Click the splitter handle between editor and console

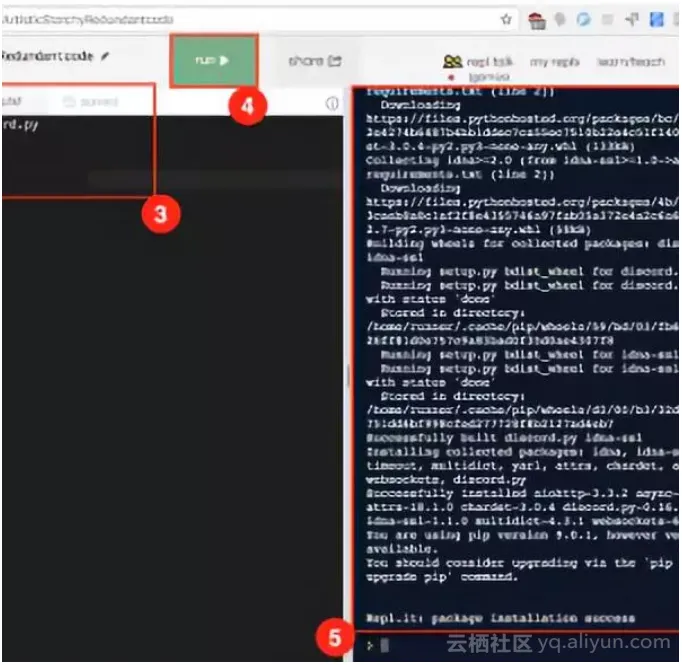point(348,376)
